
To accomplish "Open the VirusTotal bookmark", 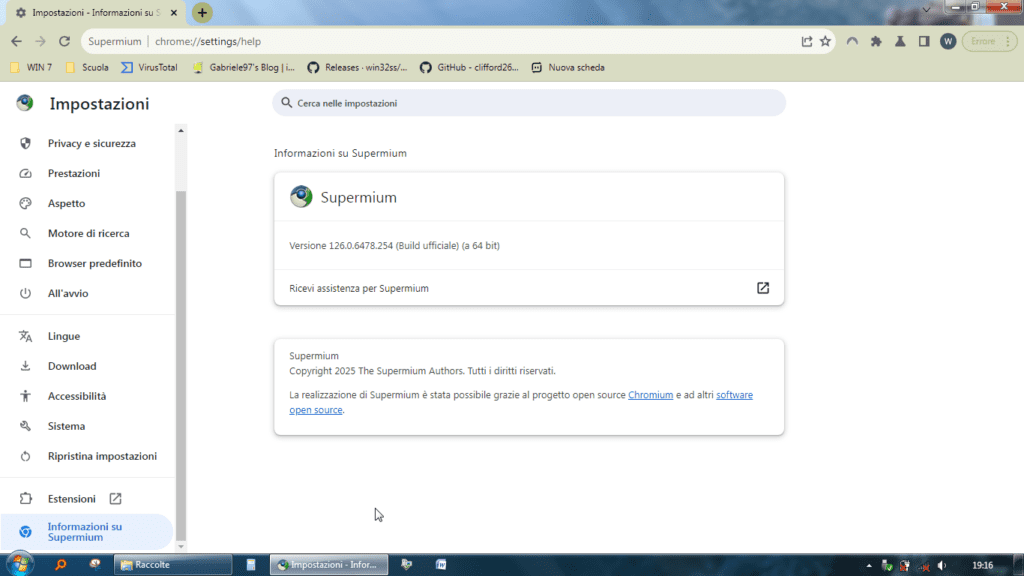I will point(150,67).
